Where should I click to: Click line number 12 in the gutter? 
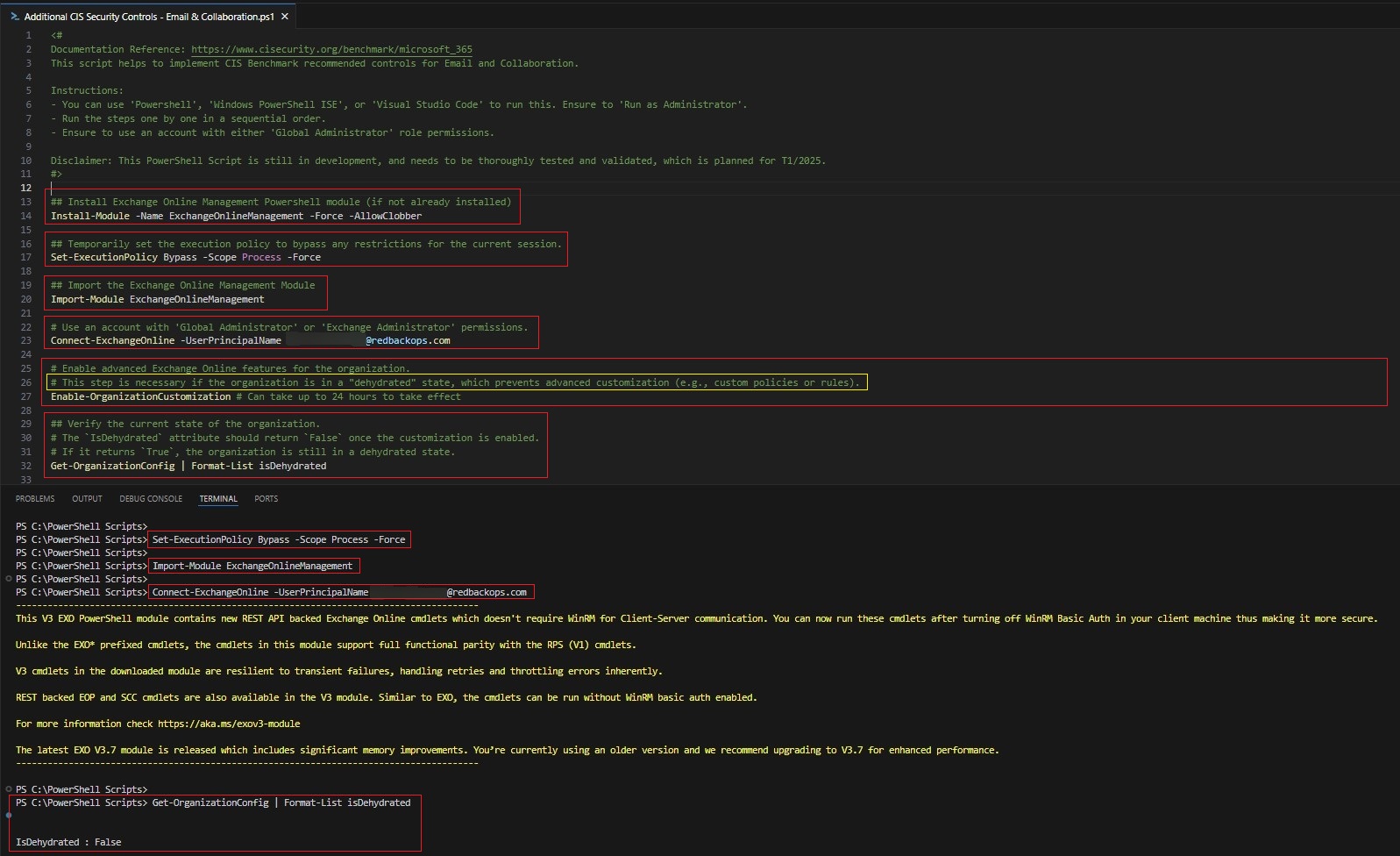click(x=26, y=188)
